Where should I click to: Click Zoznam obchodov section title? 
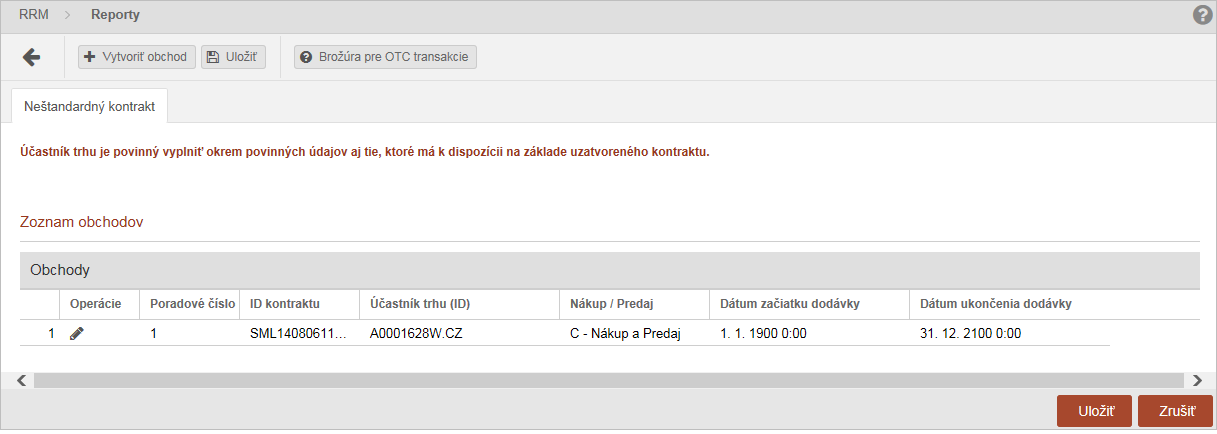pos(82,221)
